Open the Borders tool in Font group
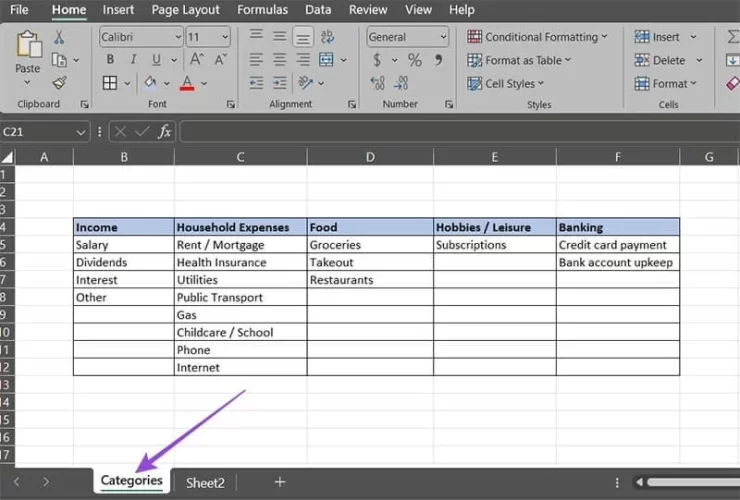The image size is (740, 500). (x=110, y=83)
